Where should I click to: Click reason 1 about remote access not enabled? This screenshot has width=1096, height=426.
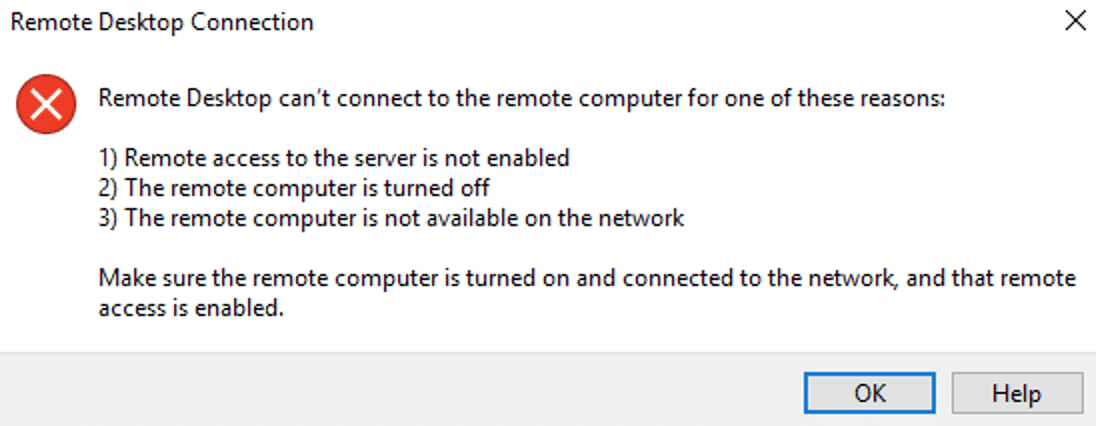(x=334, y=159)
